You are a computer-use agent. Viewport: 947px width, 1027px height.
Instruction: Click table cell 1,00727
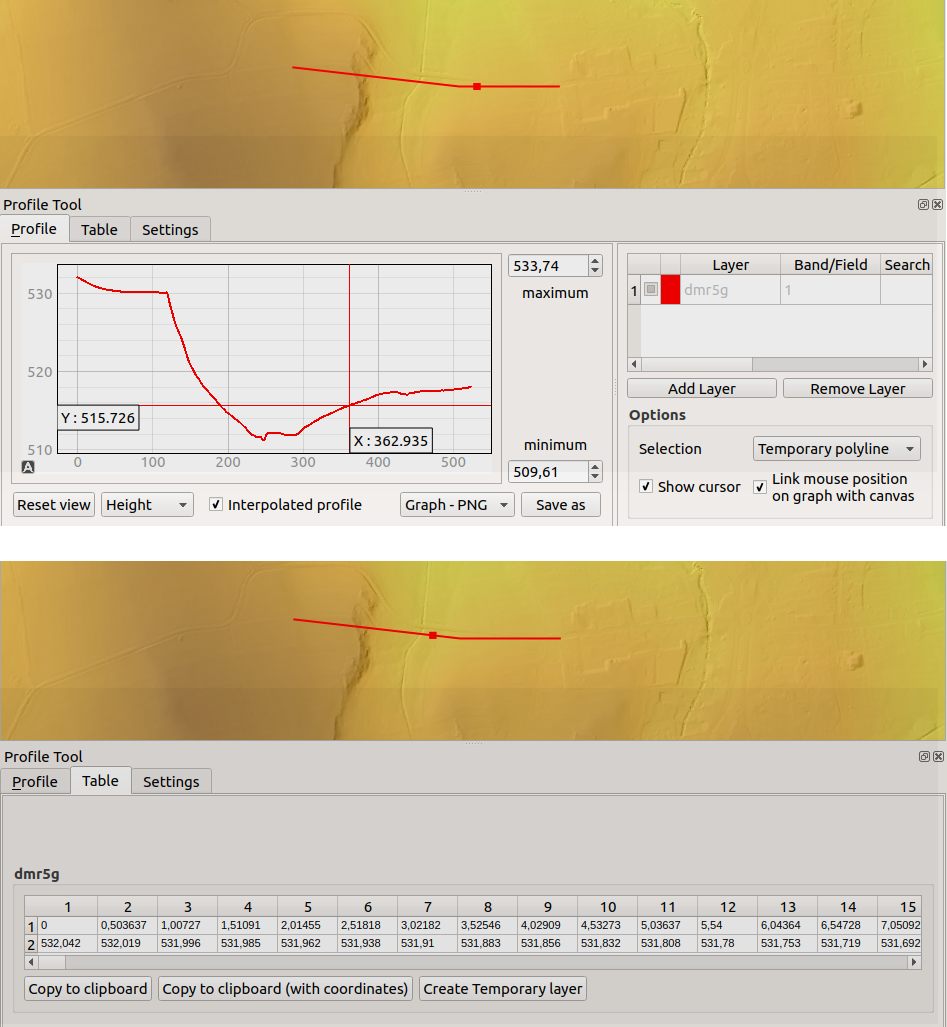[187, 925]
